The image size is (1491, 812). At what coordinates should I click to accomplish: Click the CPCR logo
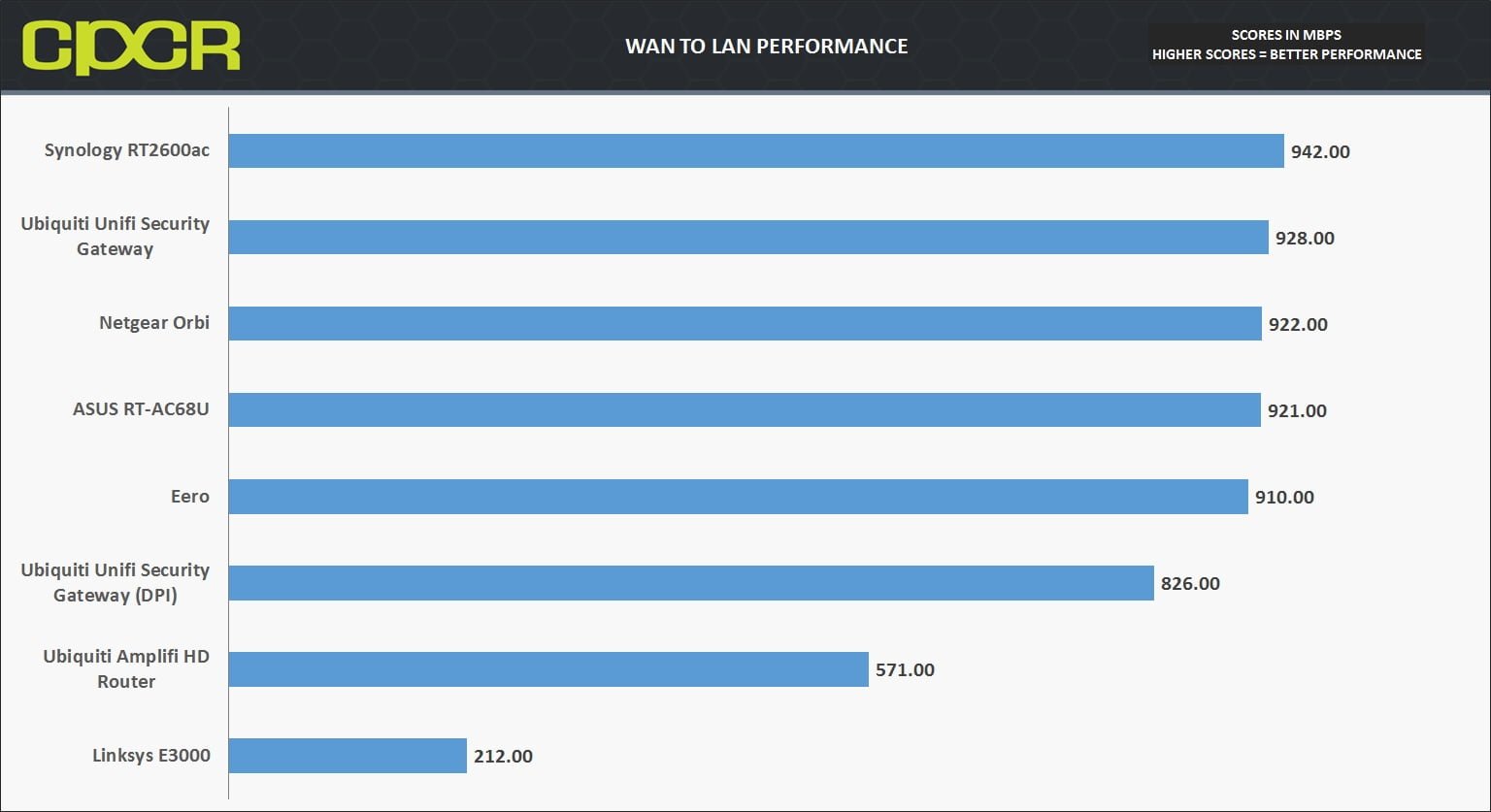click(x=130, y=47)
